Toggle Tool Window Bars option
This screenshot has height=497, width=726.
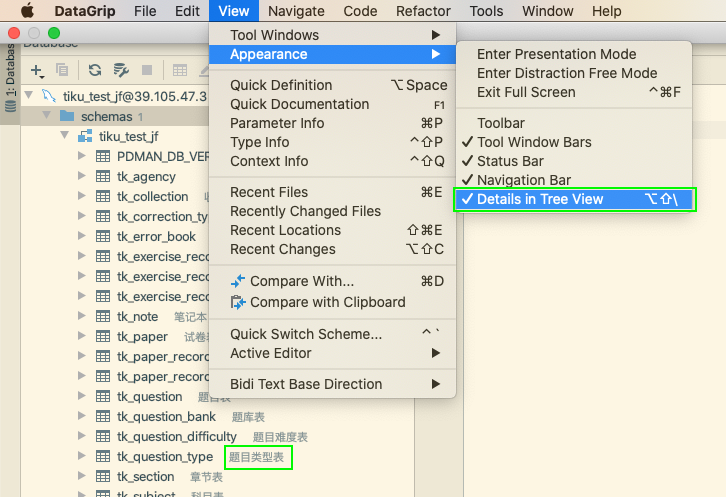534,142
